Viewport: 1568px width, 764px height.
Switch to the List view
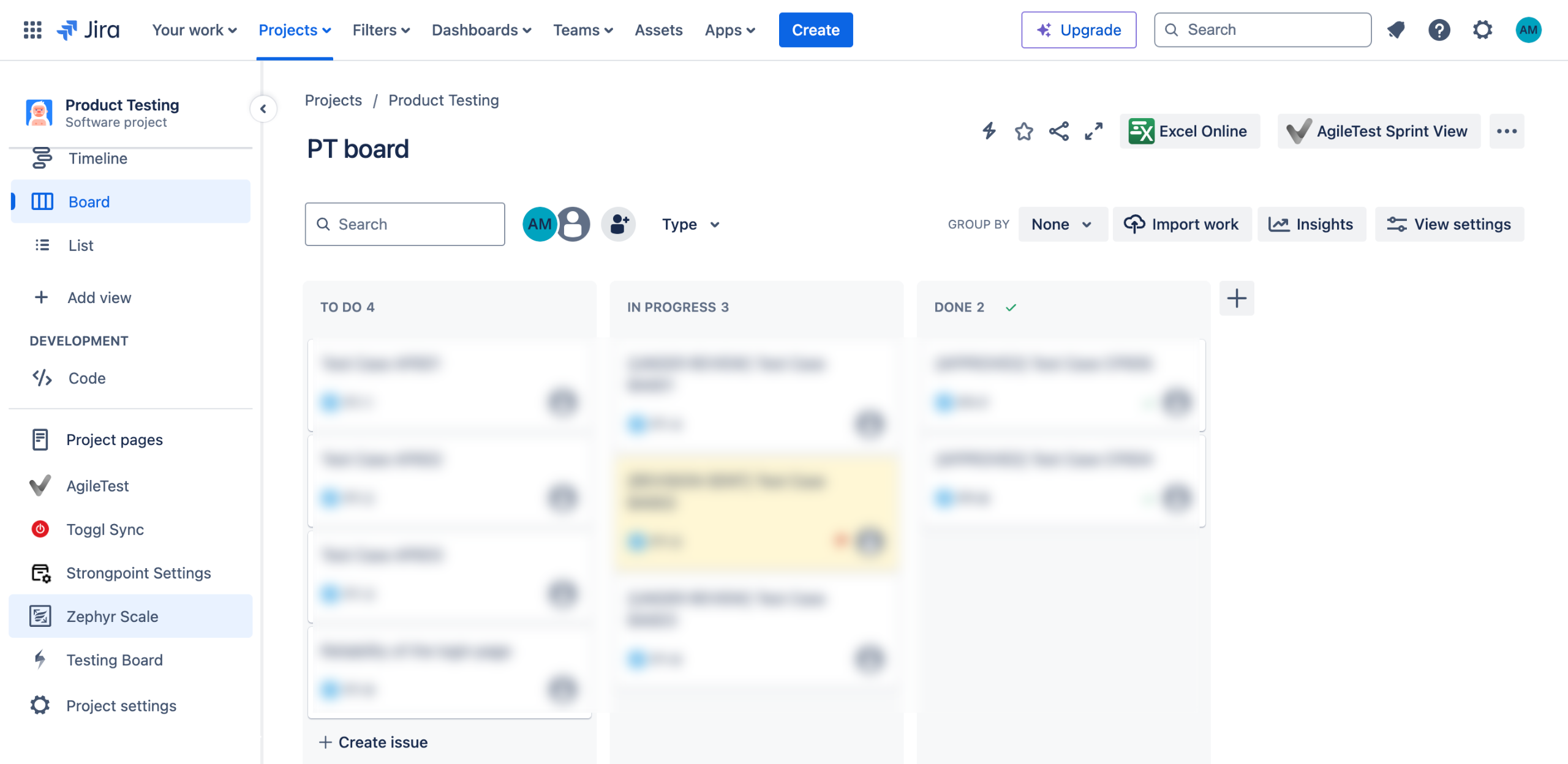click(81, 245)
